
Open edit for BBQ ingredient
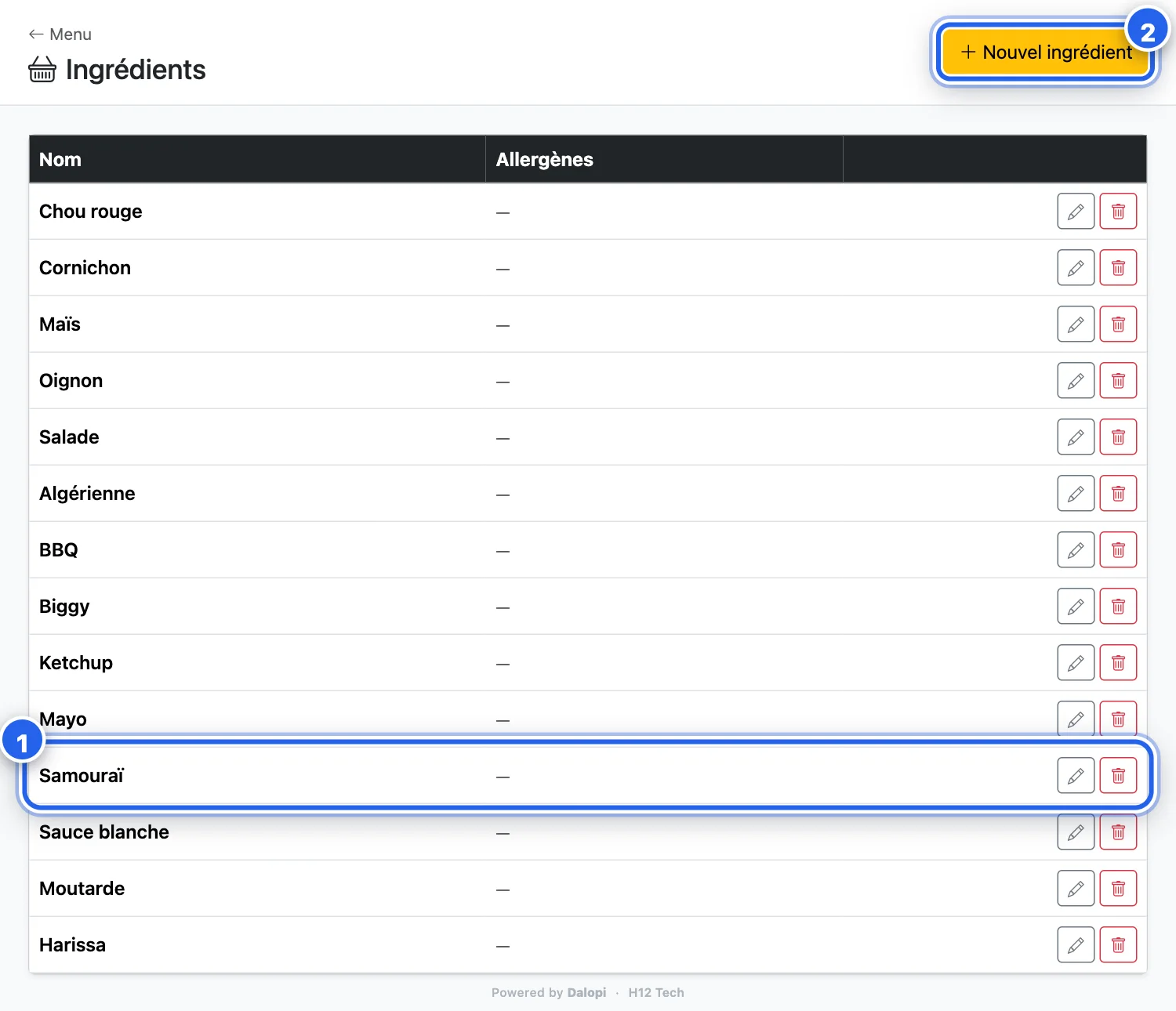1076,550
